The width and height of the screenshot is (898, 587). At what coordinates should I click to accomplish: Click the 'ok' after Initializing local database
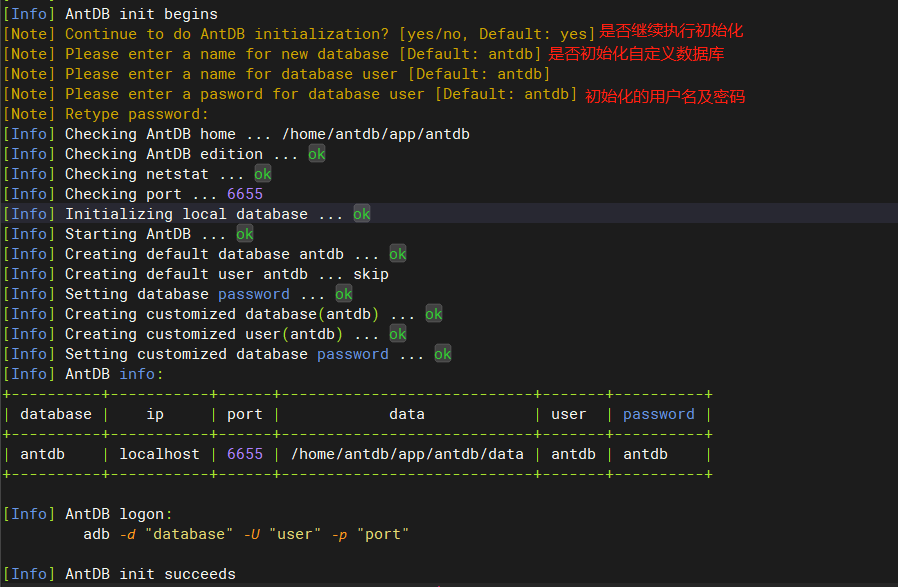pyautogui.click(x=361, y=214)
